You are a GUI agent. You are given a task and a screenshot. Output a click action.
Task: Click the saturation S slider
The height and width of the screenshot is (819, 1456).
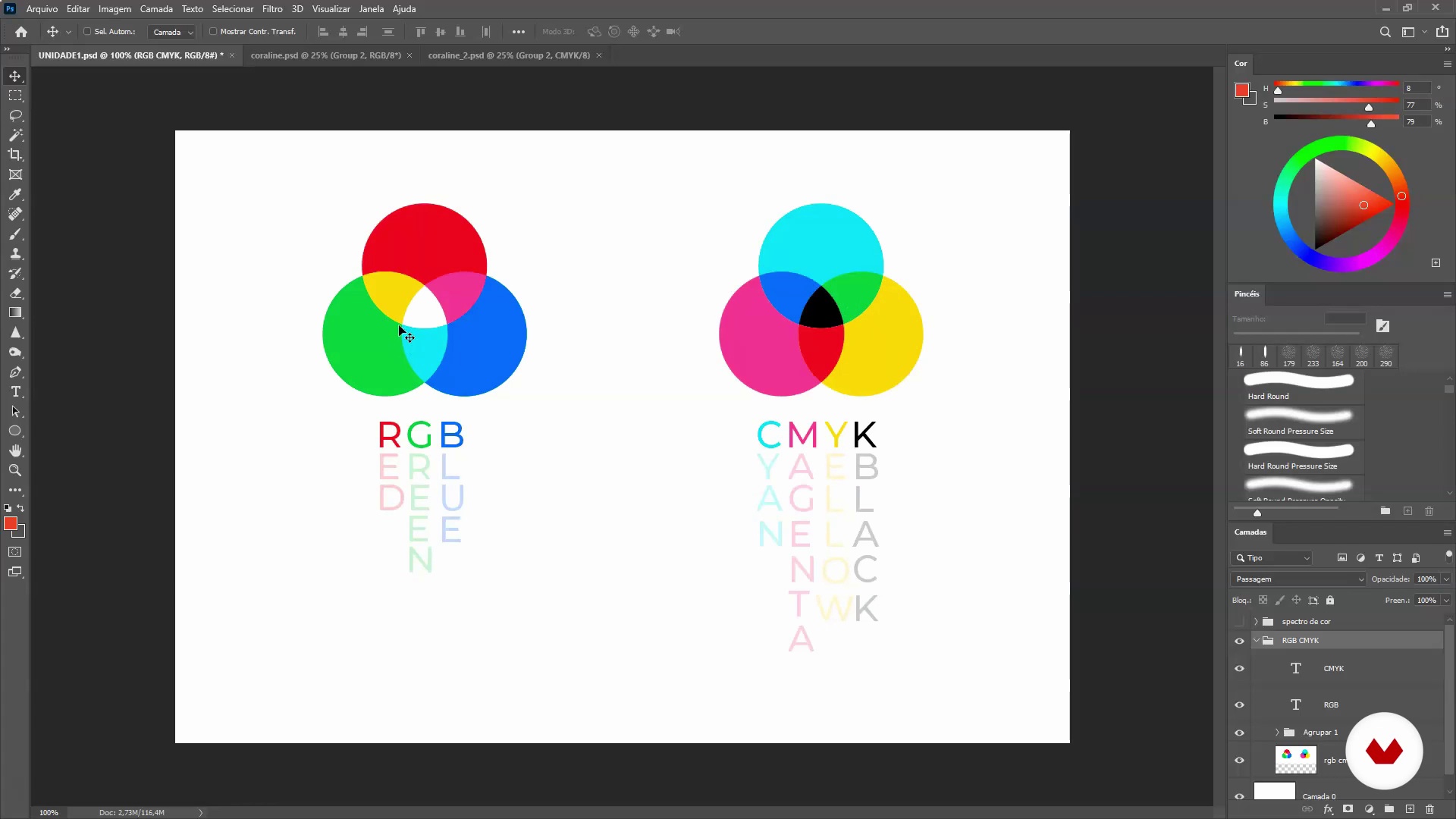(1336, 100)
